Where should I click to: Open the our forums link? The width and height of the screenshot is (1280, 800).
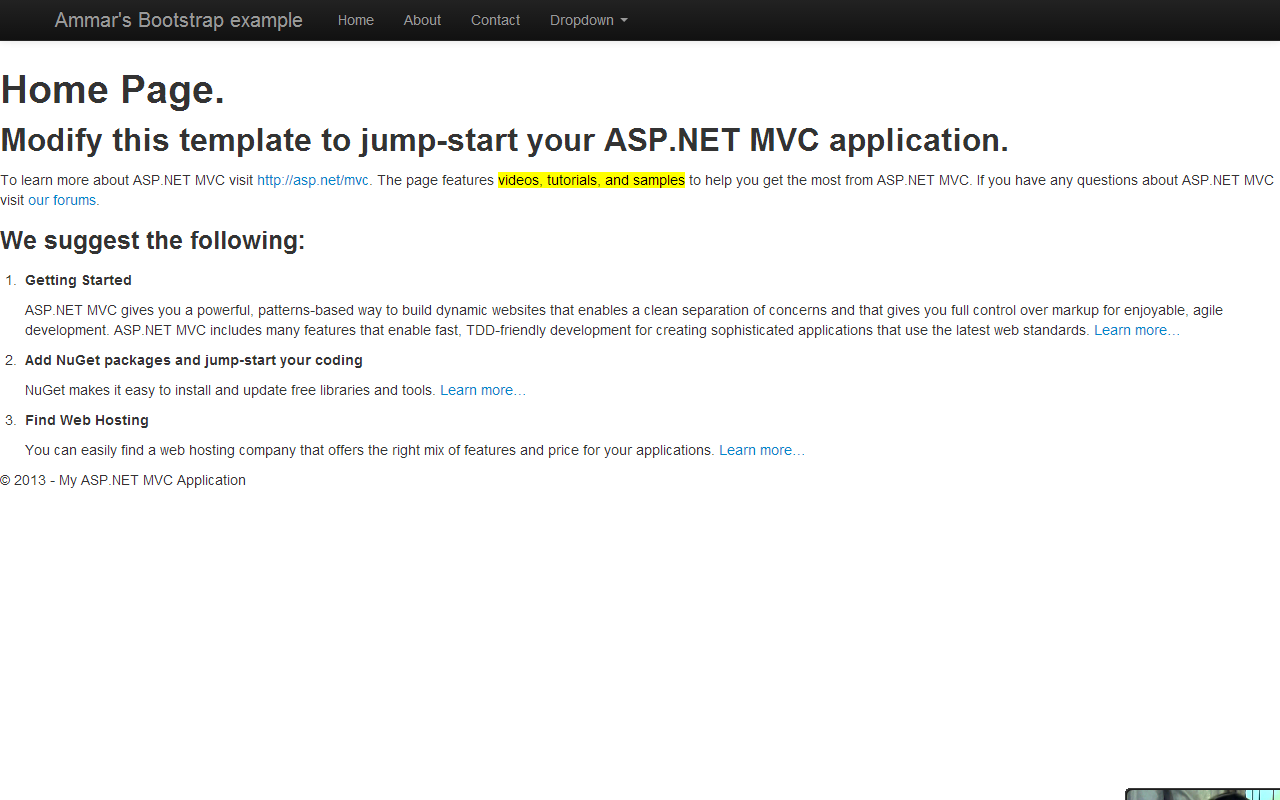(x=61, y=200)
